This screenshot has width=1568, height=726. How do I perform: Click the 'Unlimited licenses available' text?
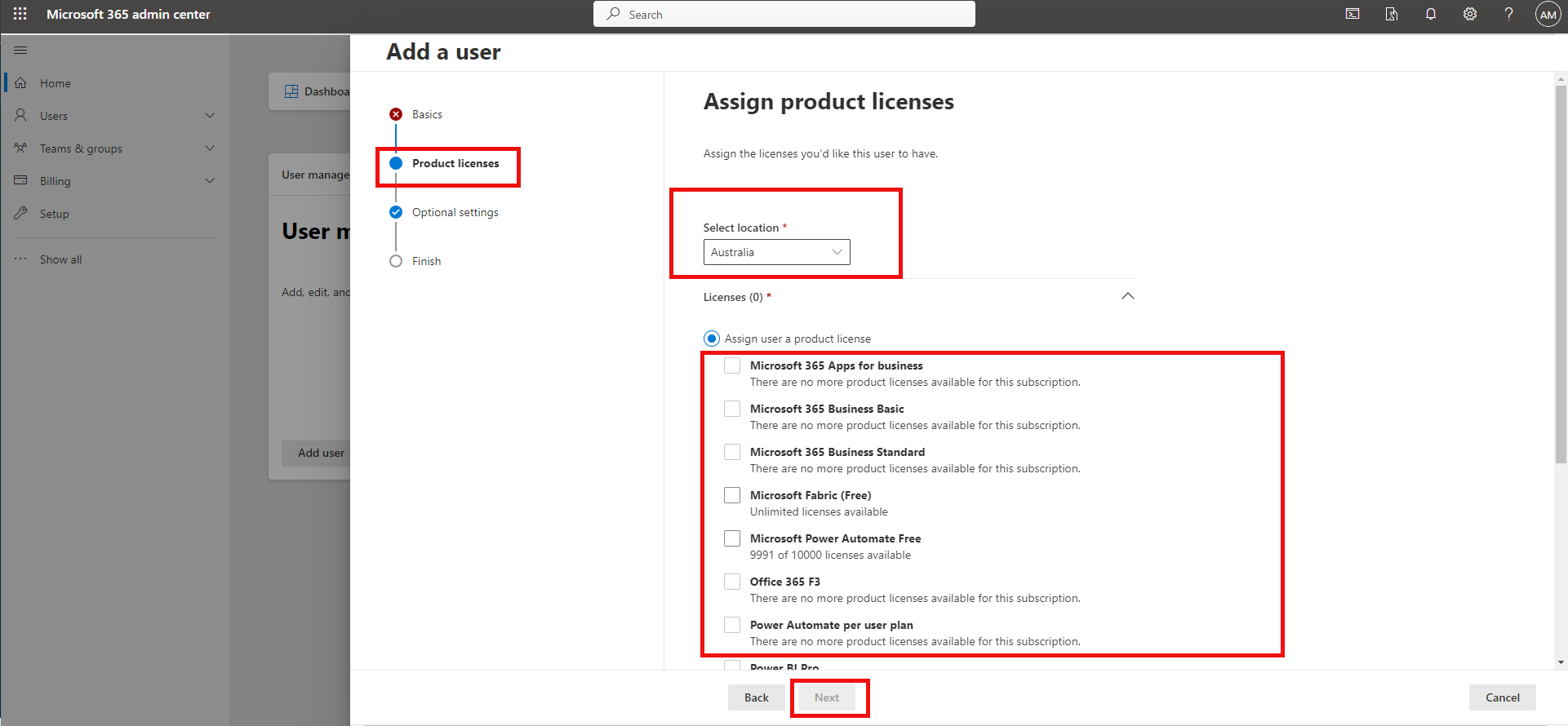pos(819,511)
